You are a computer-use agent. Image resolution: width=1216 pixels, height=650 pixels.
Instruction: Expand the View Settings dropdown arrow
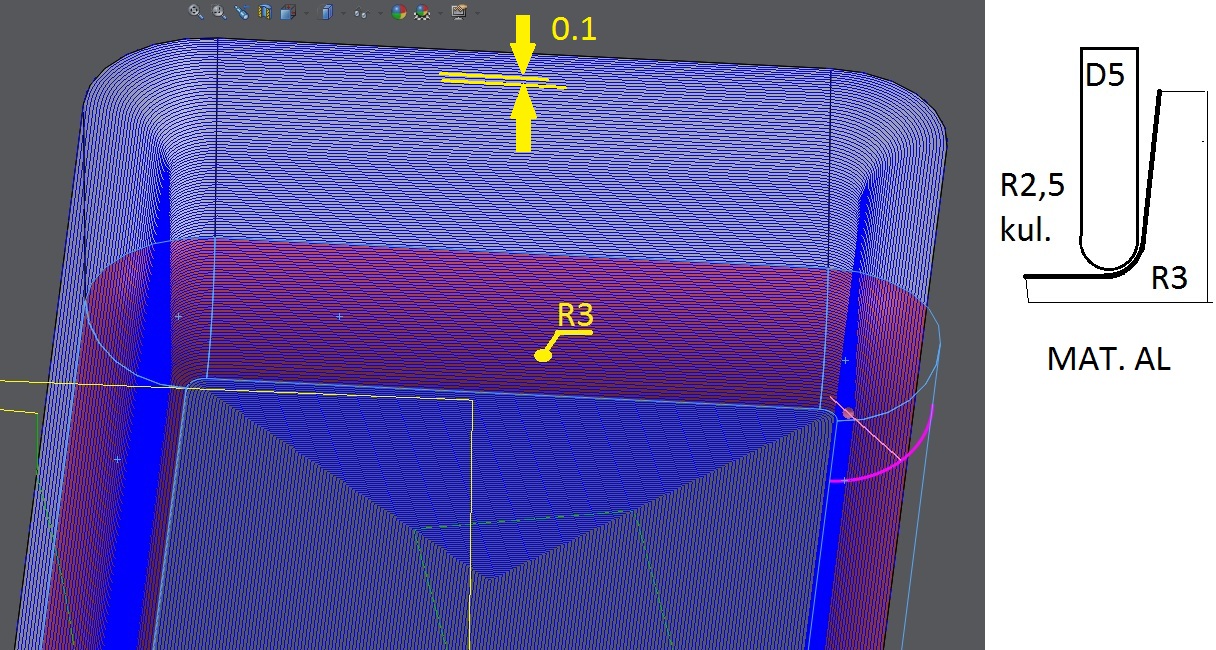476,13
